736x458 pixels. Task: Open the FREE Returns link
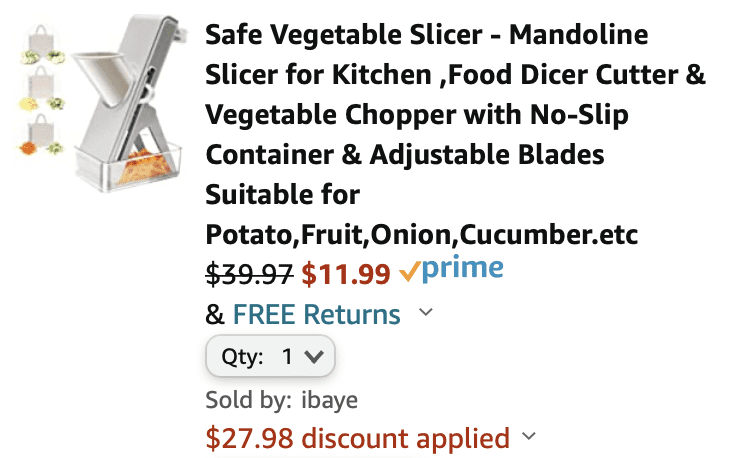coord(316,314)
